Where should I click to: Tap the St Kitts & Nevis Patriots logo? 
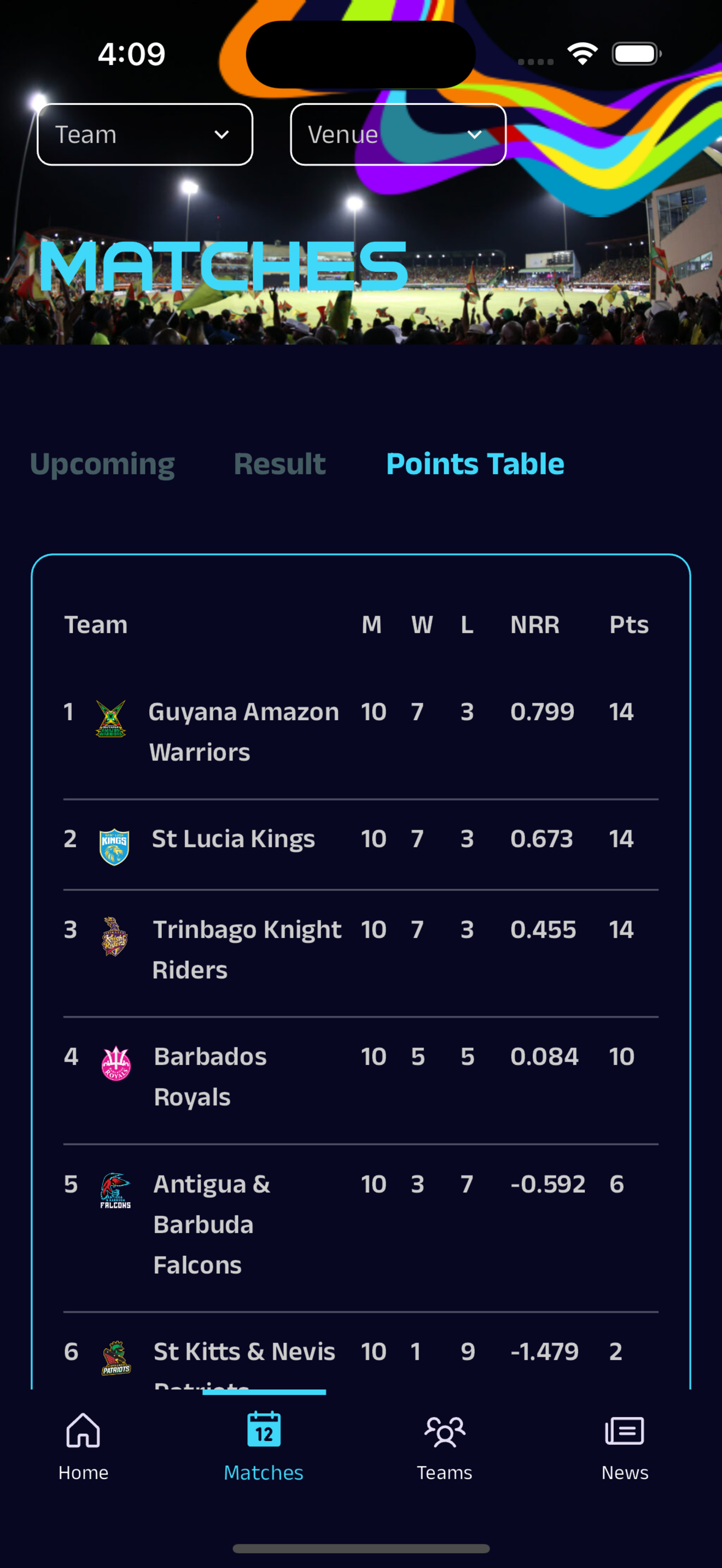tap(115, 1357)
